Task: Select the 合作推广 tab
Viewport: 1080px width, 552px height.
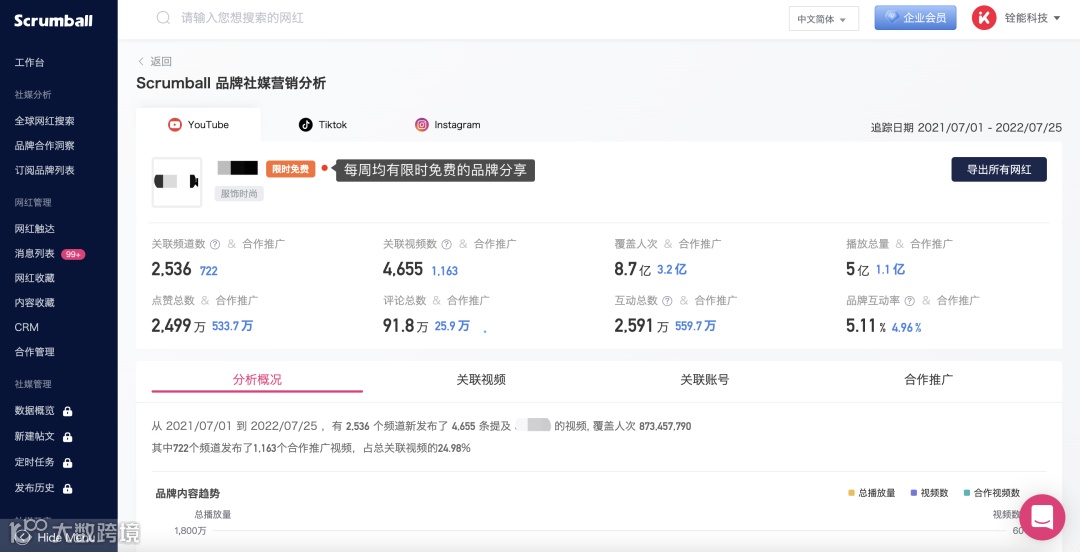Action: [928, 380]
